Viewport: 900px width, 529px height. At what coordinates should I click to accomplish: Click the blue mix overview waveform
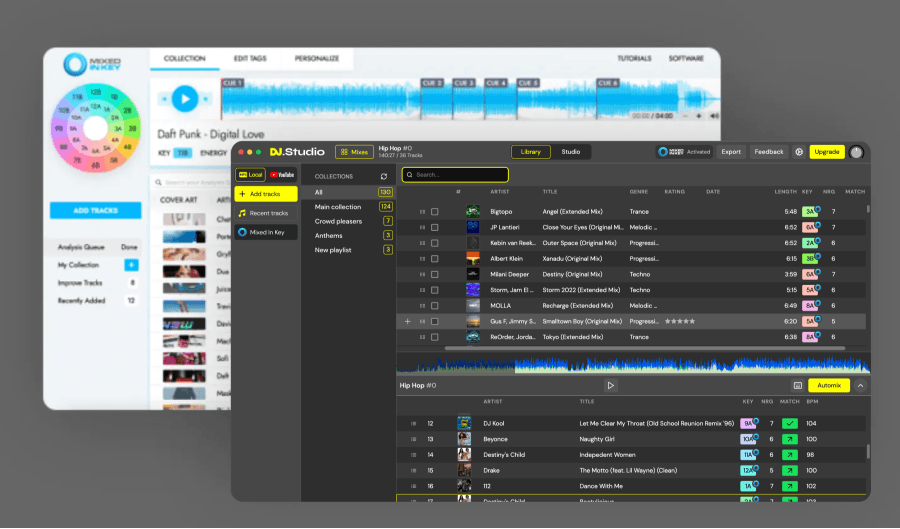click(634, 364)
